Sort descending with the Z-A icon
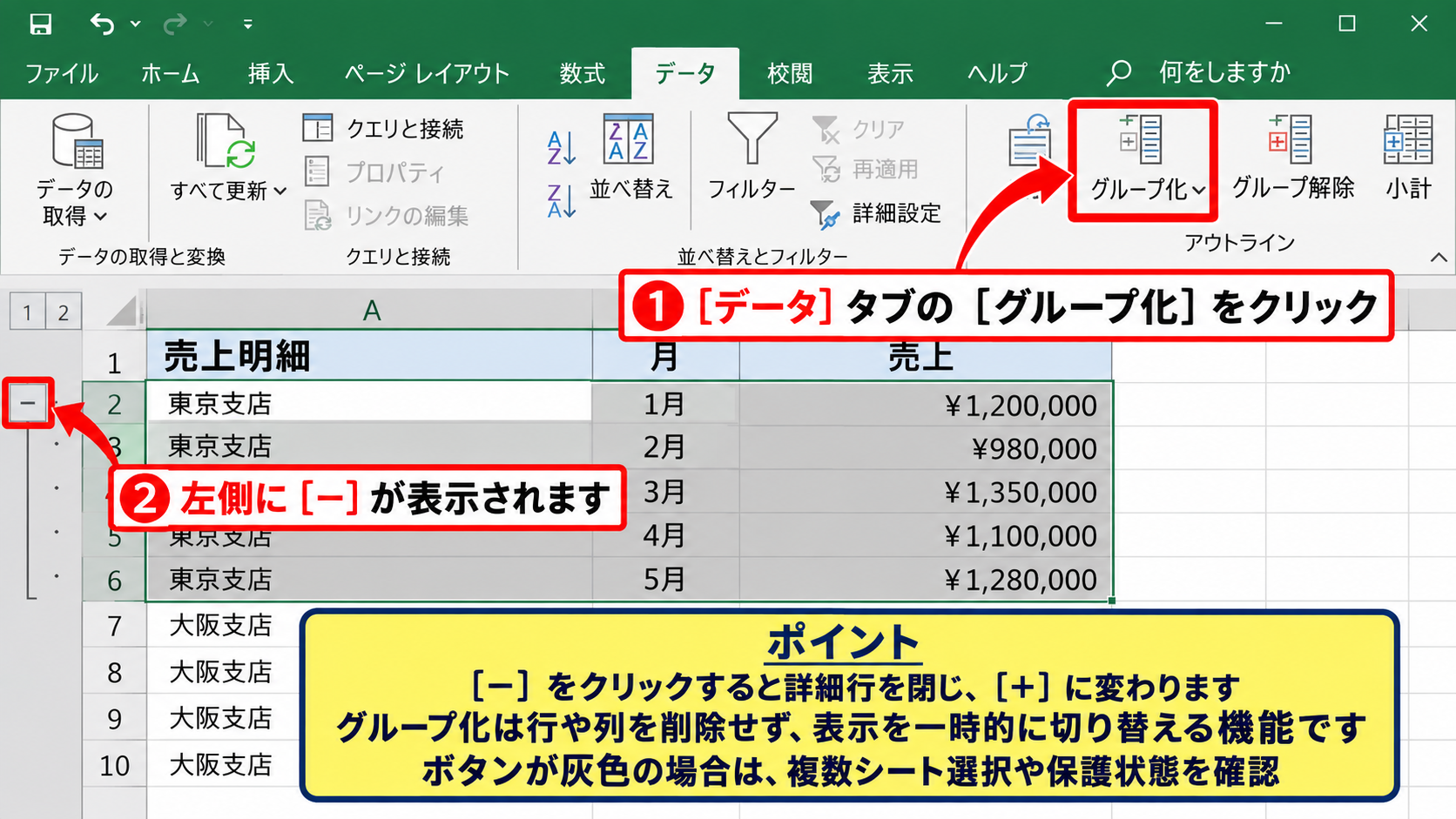 coord(562,201)
